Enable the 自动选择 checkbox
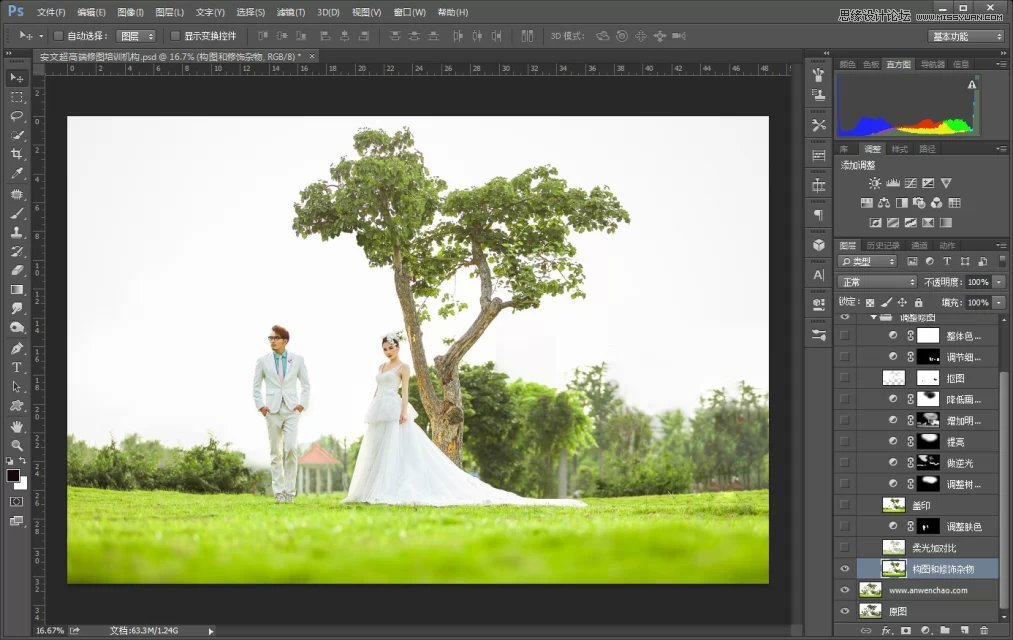Viewport: 1013px width, 640px height. pos(58,35)
